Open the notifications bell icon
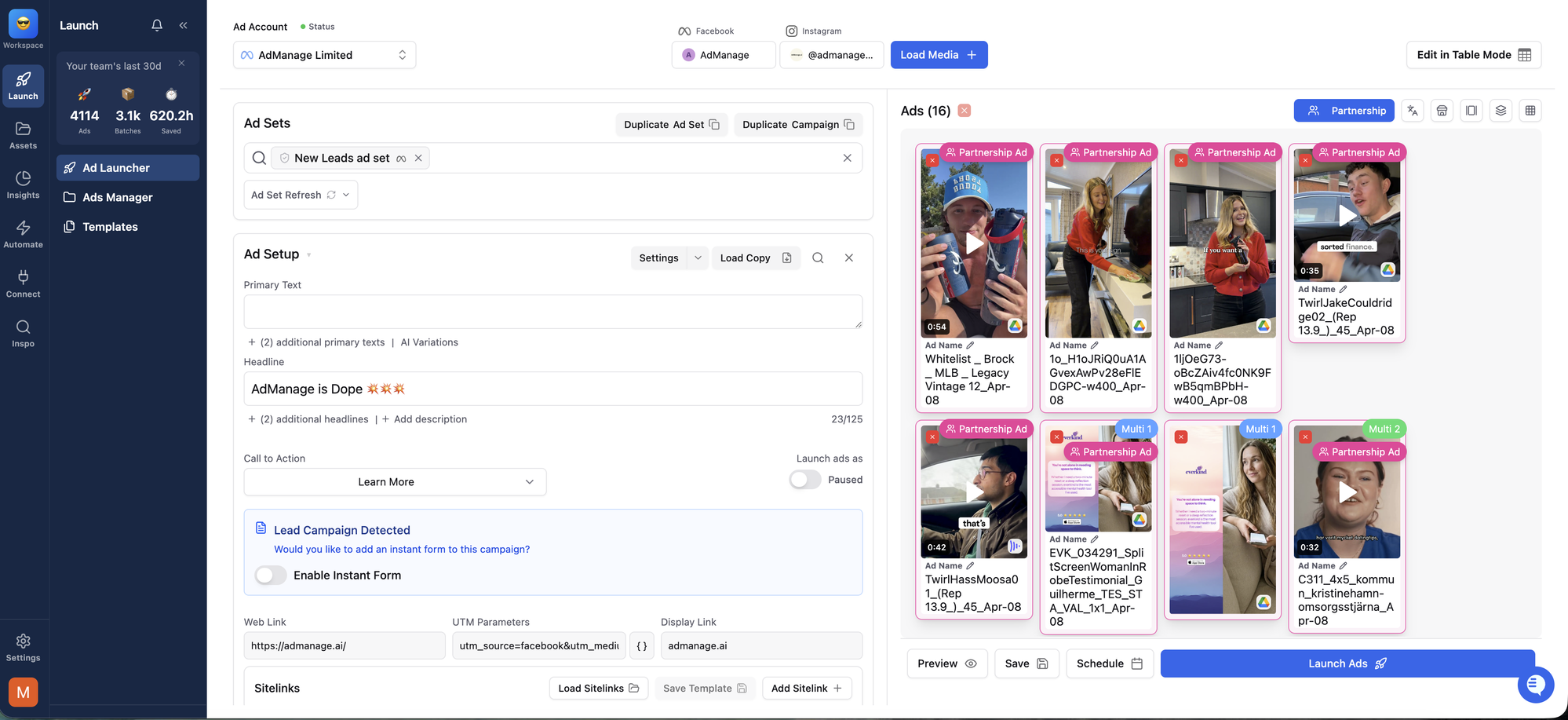The height and width of the screenshot is (720, 1568). point(157,25)
